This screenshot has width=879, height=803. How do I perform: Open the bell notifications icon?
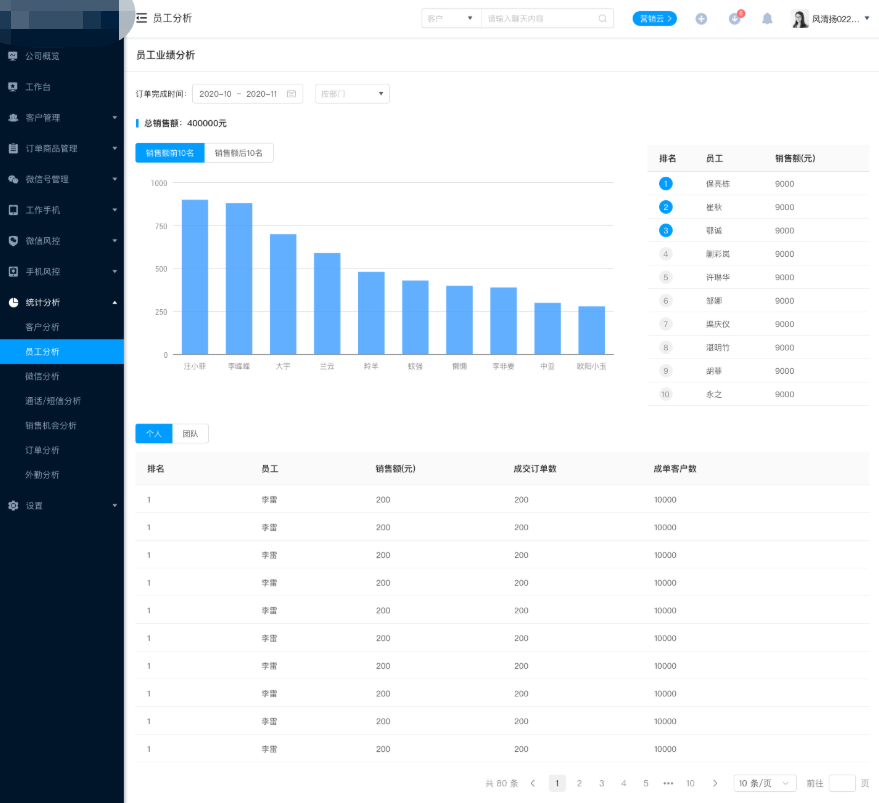coord(767,19)
